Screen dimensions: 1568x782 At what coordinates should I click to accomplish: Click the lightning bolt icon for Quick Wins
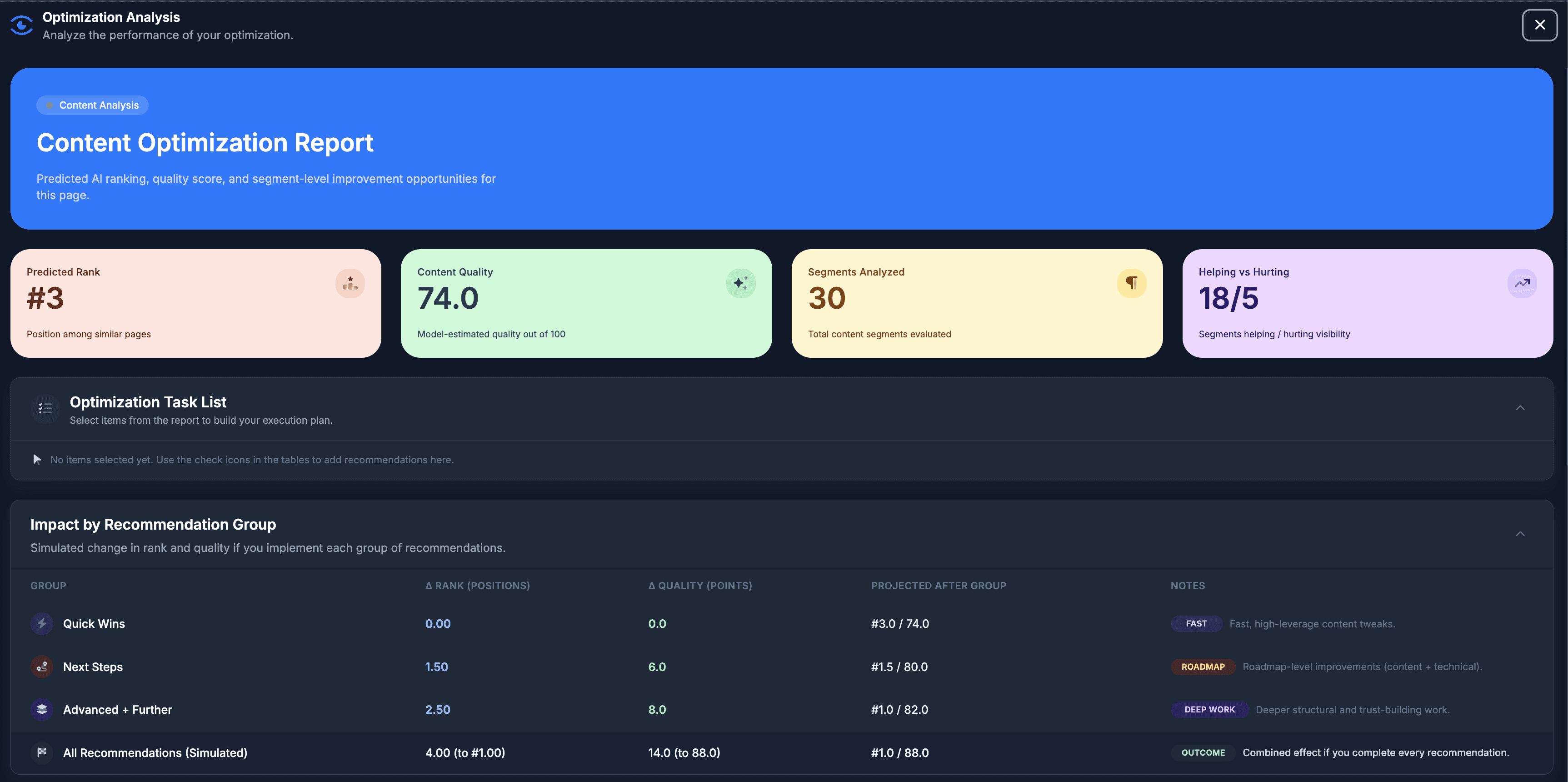(42, 624)
